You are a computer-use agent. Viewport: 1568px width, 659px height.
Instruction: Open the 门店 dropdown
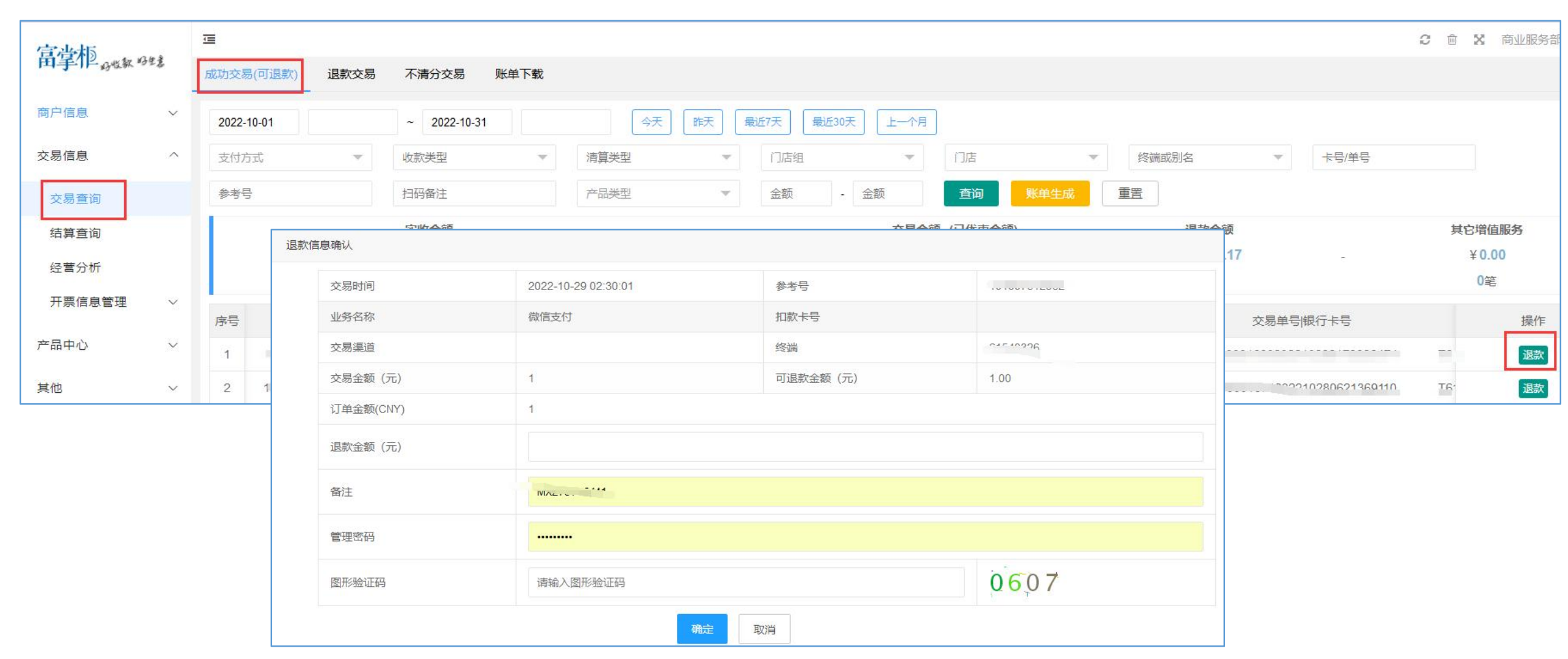tap(1025, 157)
